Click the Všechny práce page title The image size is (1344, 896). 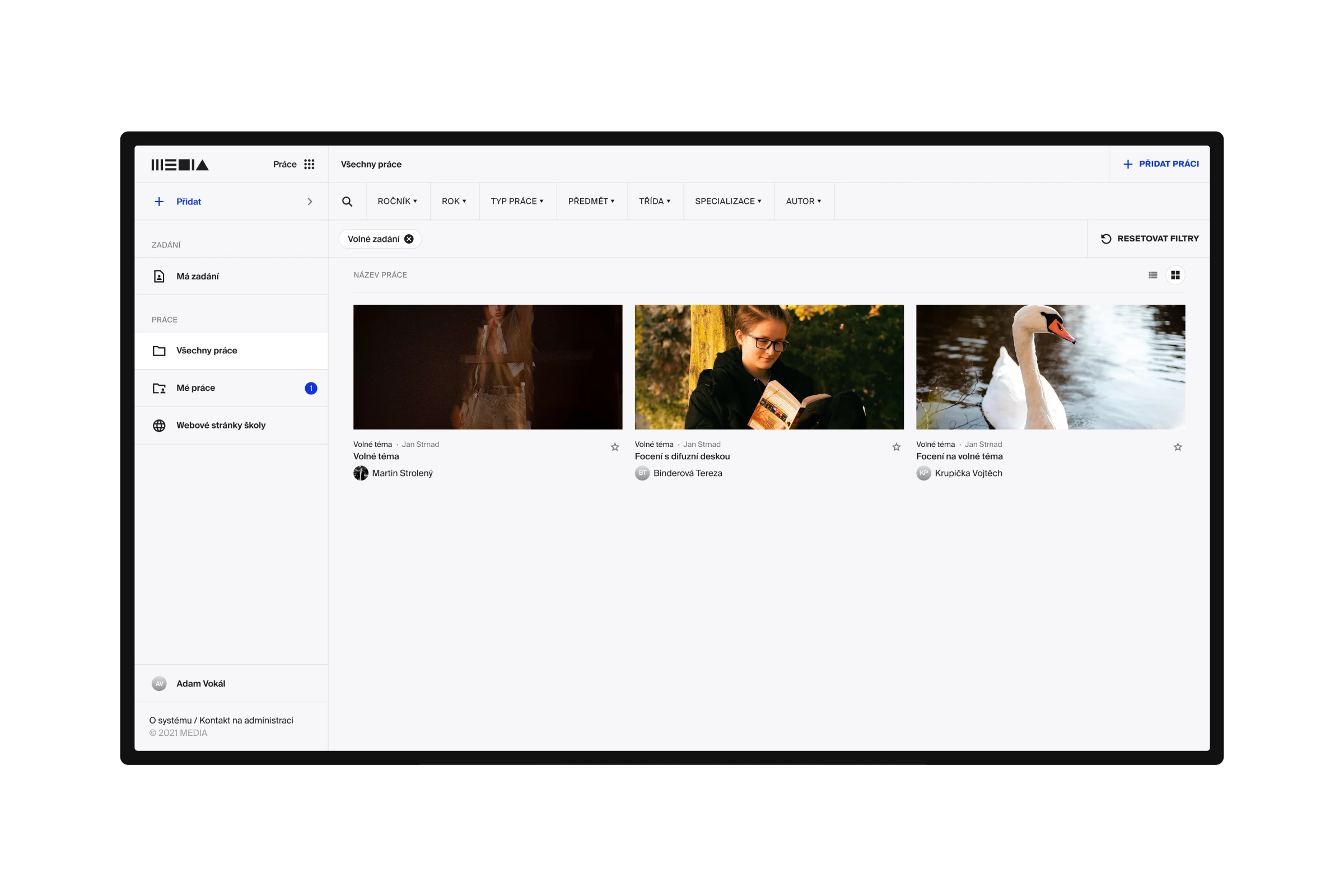coord(371,164)
